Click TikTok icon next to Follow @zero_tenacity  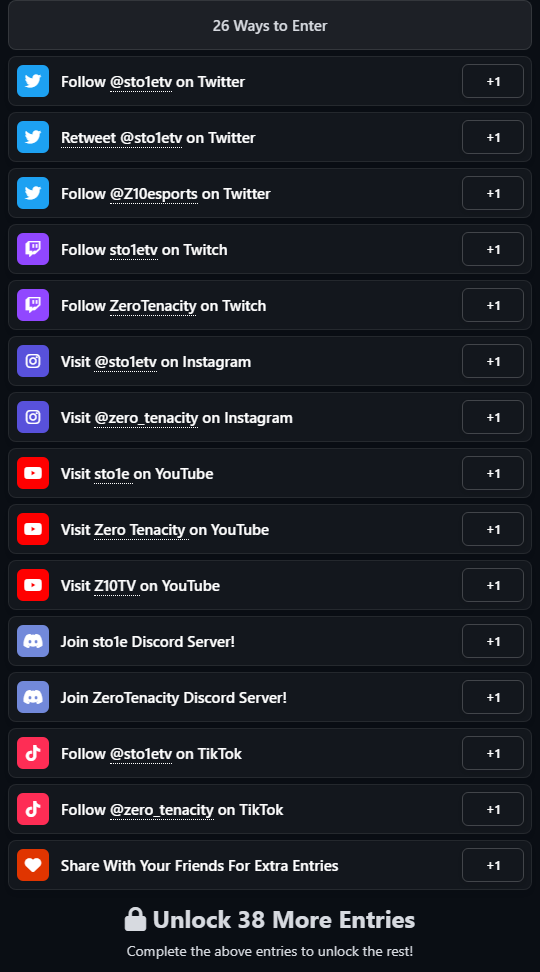pyautogui.click(x=33, y=809)
